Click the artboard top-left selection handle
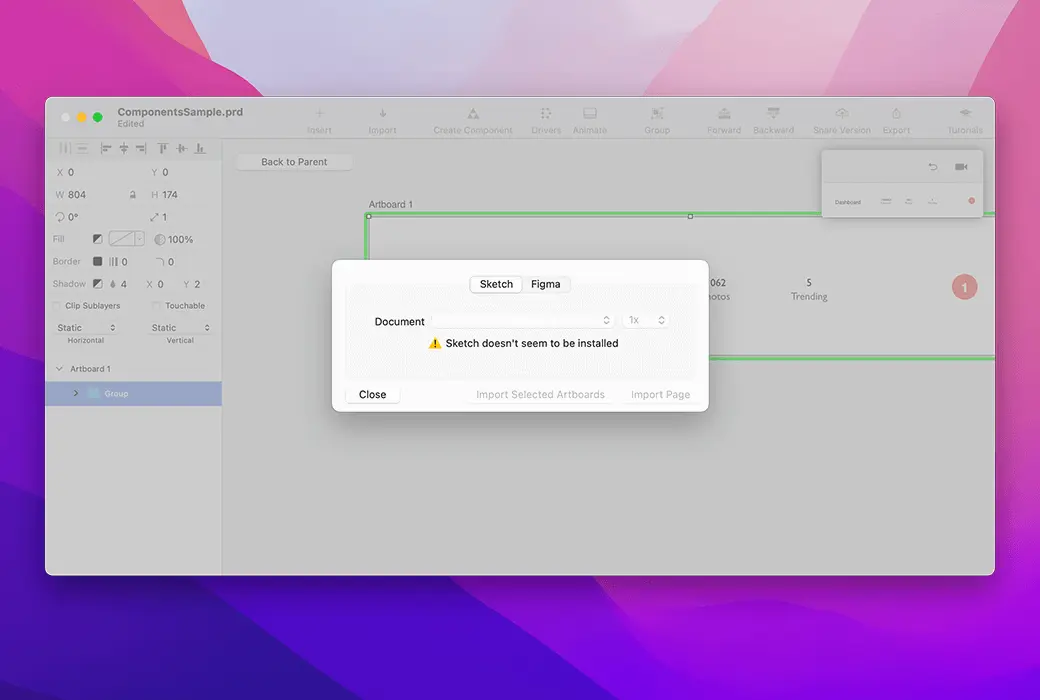 click(369, 216)
